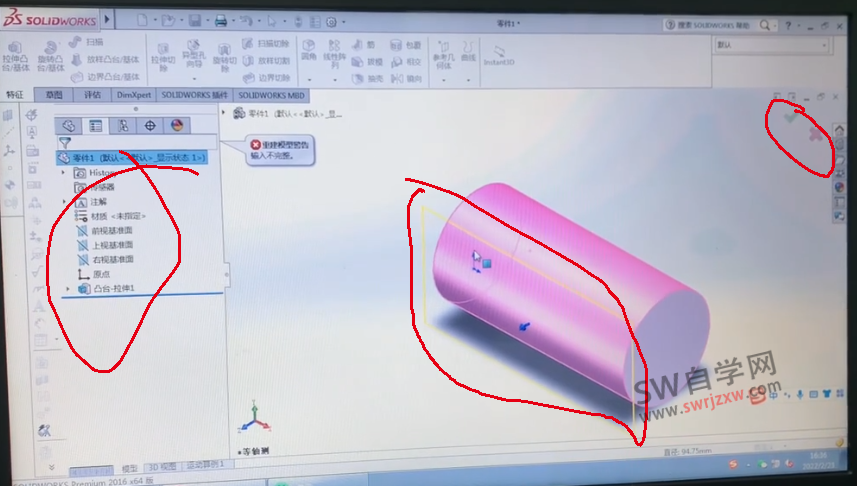Click the Boundary Cut (边界切除) tool

(266, 78)
